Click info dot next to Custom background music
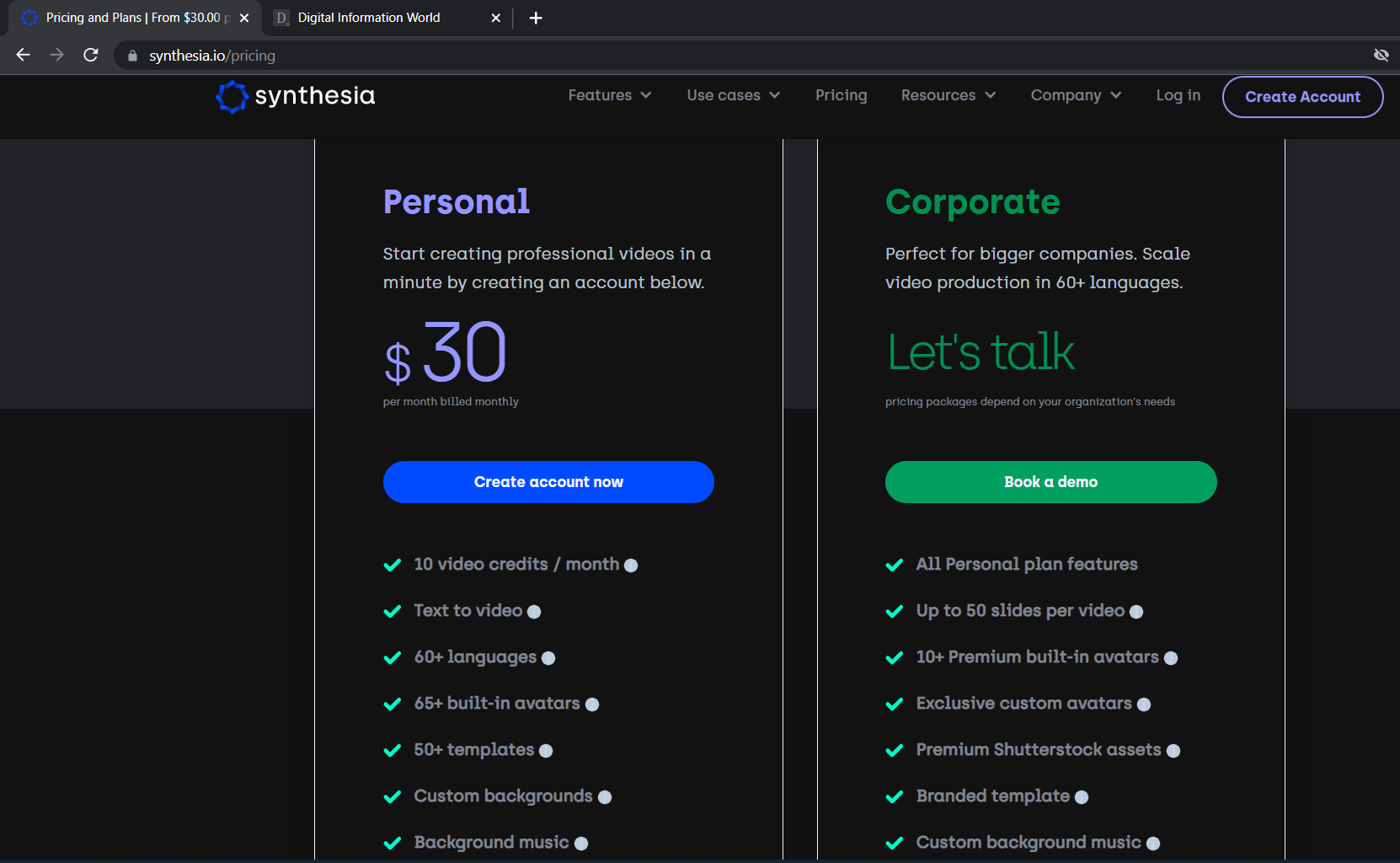Viewport: 1400px width, 863px height. [x=1153, y=844]
